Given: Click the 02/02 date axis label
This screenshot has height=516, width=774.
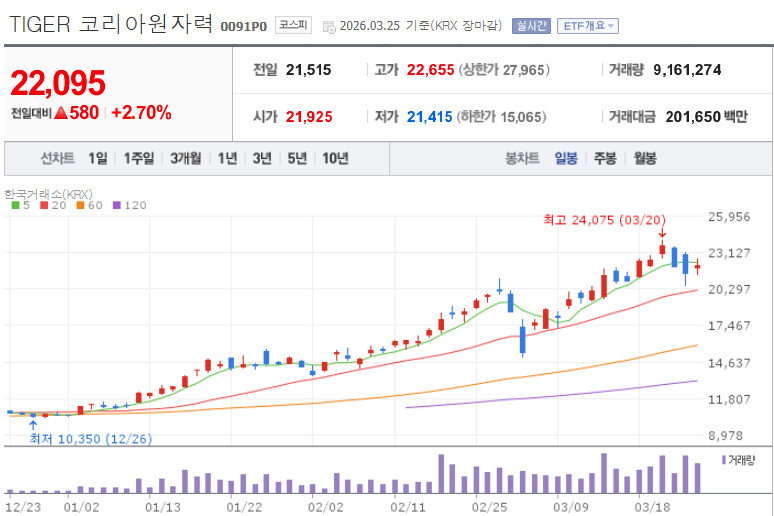Looking at the screenshot, I should coord(325,507).
